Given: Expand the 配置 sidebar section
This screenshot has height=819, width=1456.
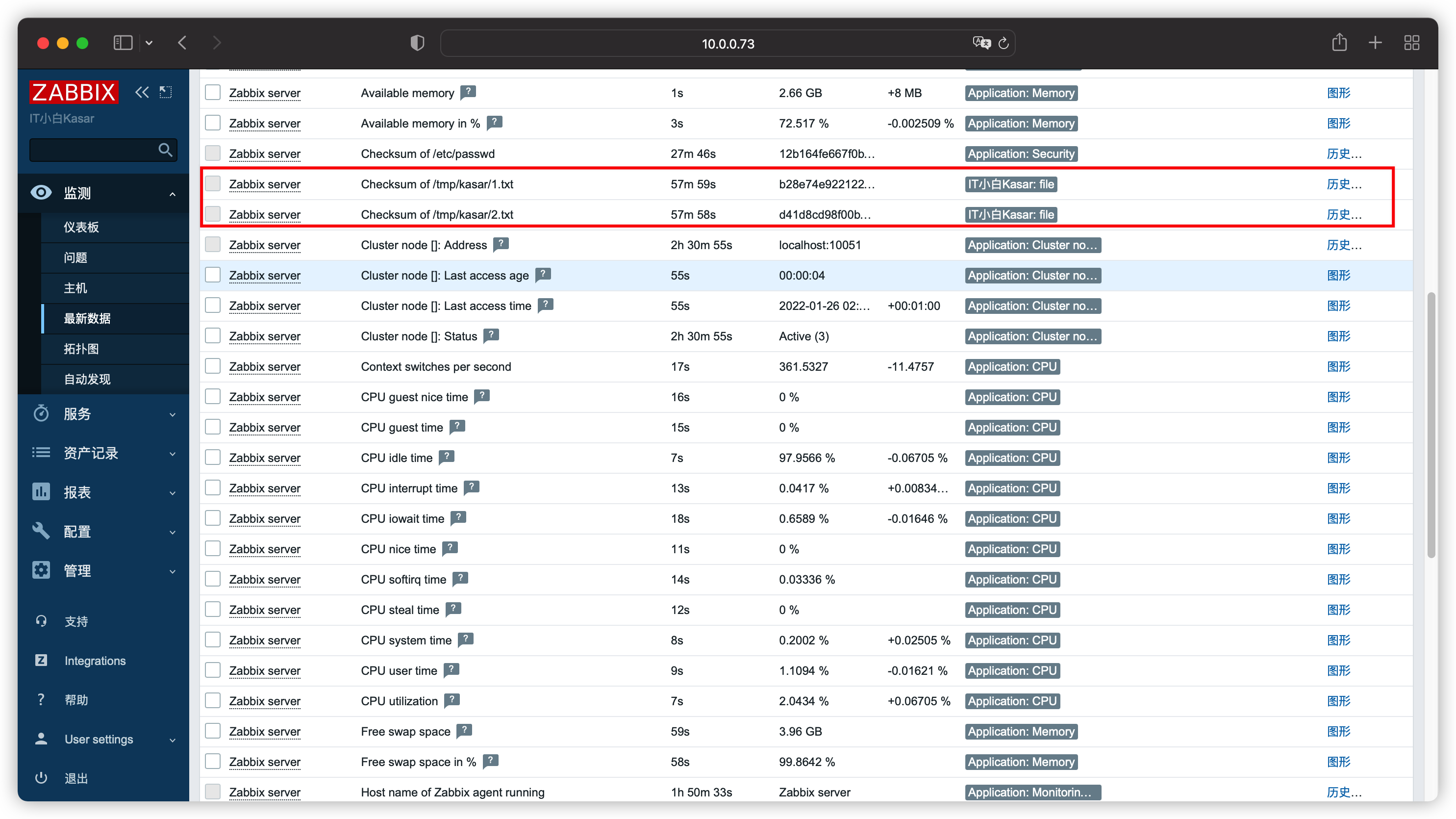Looking at the screenshot, I should tap(104, 532).
